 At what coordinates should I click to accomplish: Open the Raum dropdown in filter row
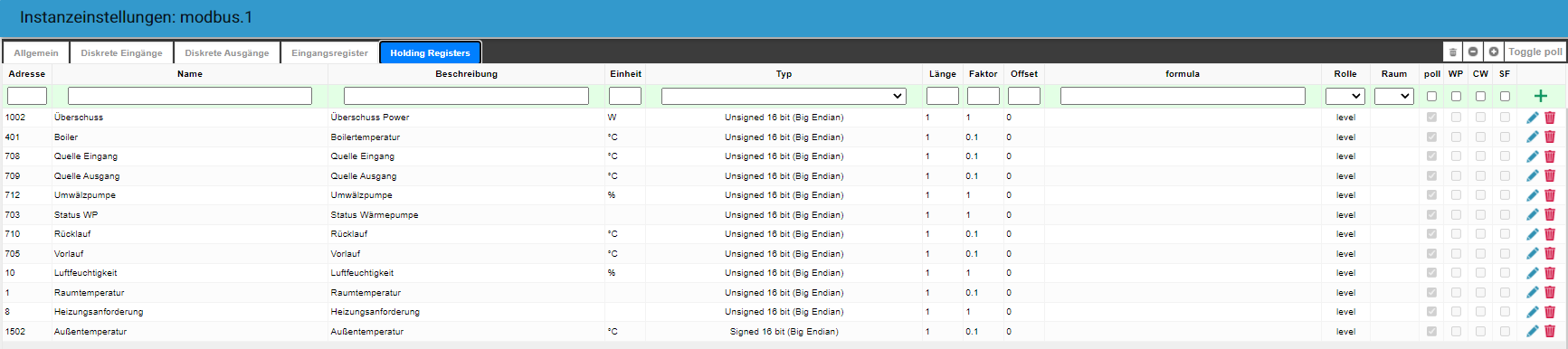1393,96
